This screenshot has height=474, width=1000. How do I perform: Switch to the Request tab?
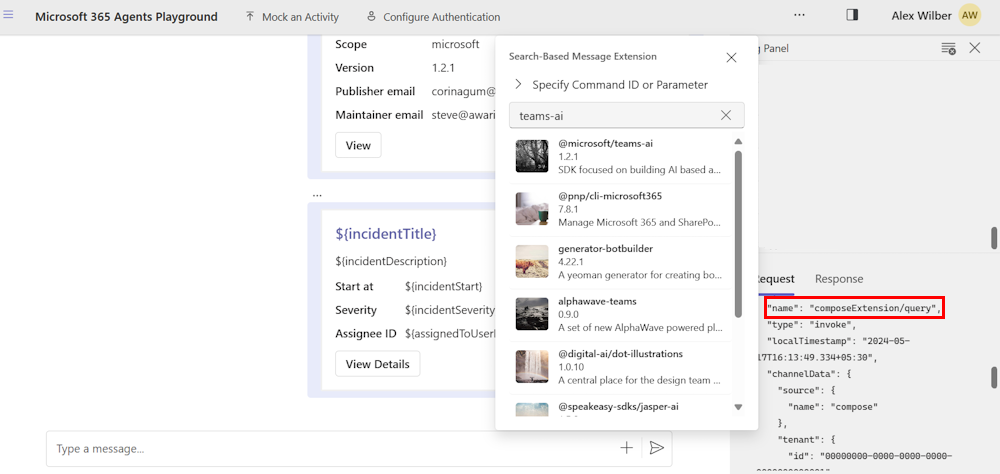click(775, 279)
